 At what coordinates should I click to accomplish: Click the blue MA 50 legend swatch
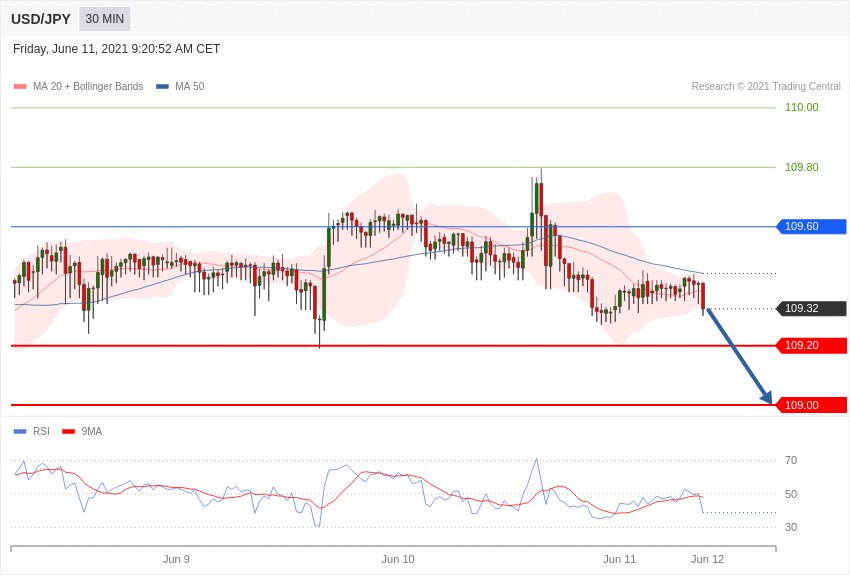pyautogui.click(x=162, y=86)
